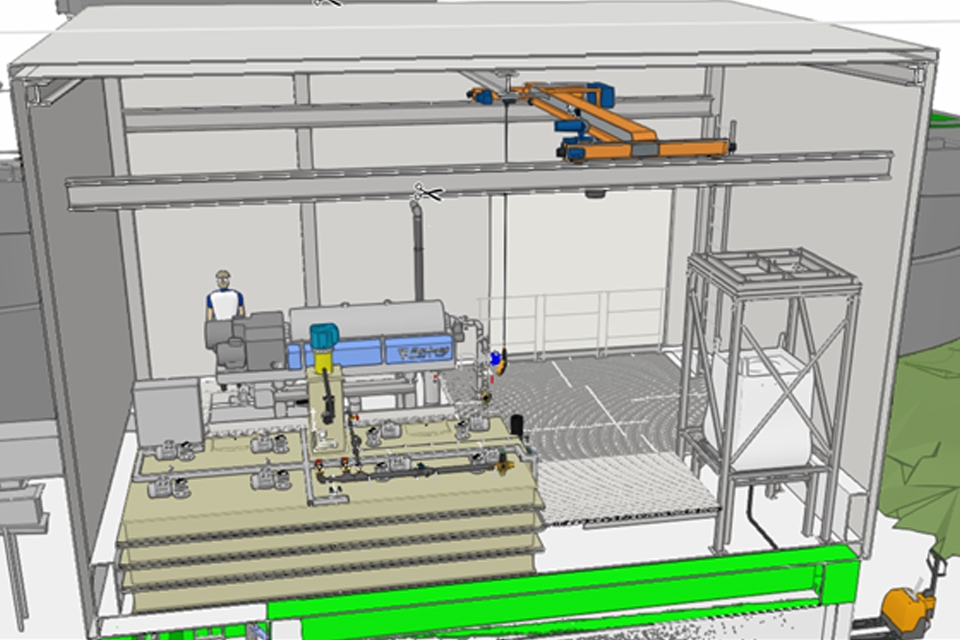Viewport: 960px width, 640px height.
Task: Click the dark gray drive motor beside the worker
Action: pos(255,345)
